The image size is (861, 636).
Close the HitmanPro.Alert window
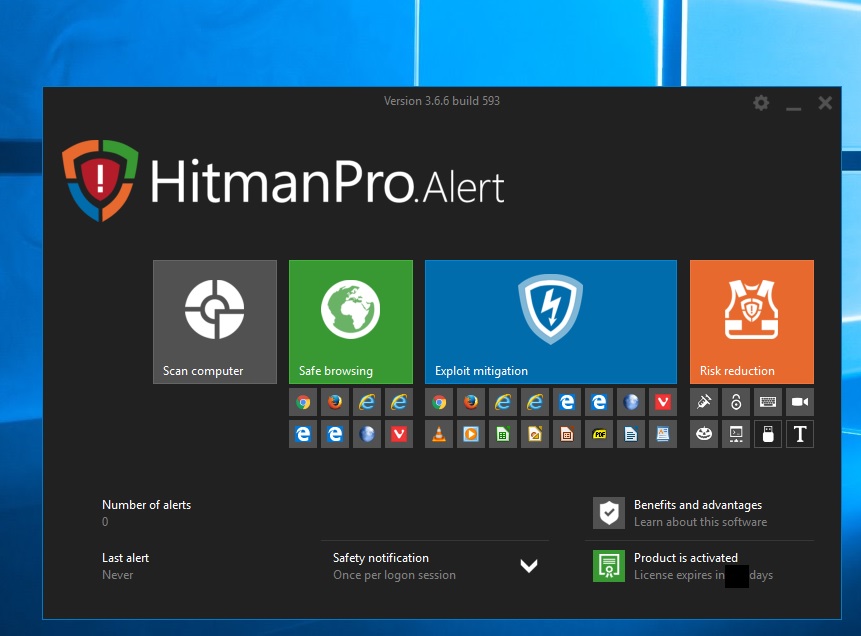(825, 103)
